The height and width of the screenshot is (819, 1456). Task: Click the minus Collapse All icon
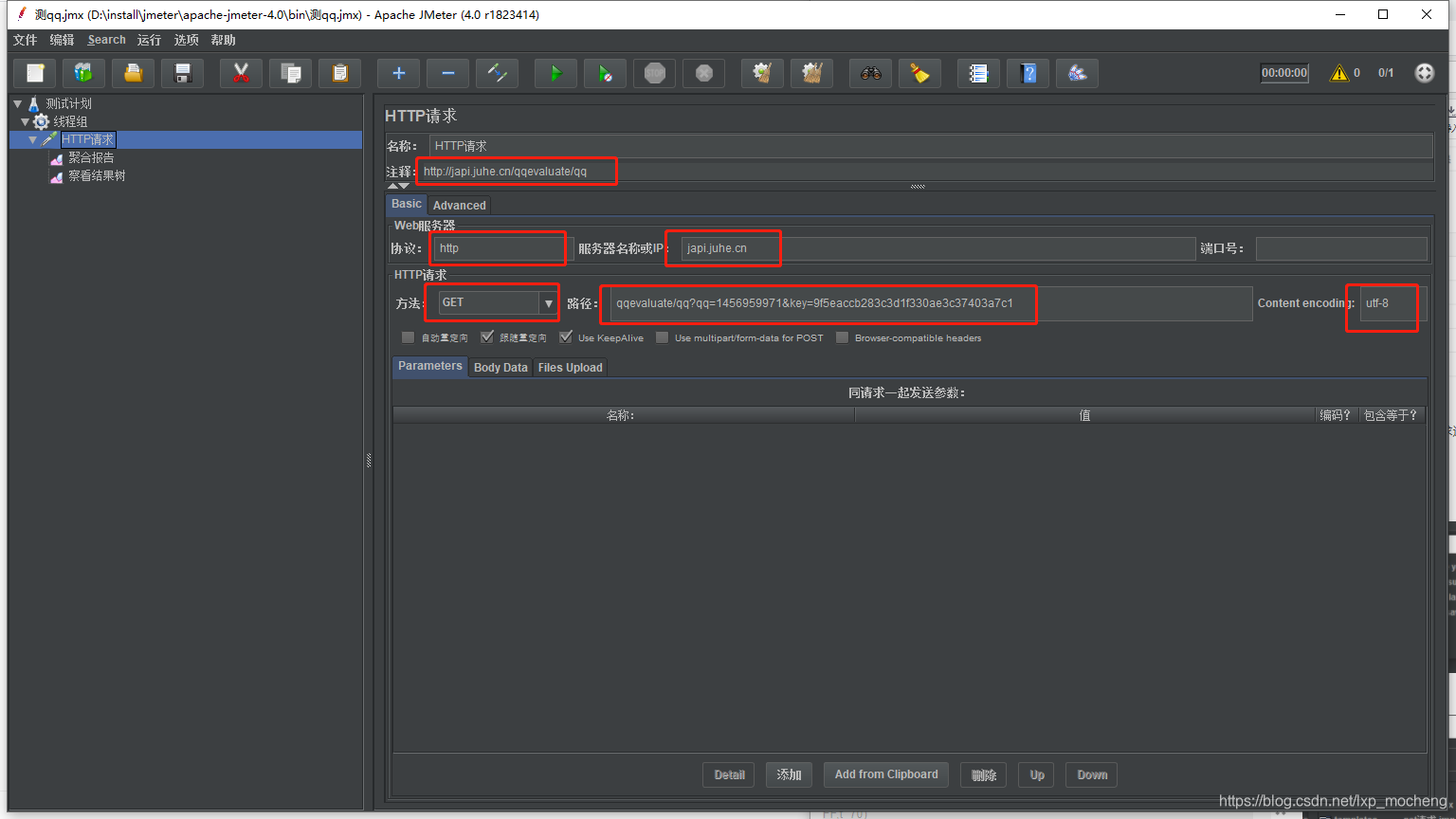tap(447, 73)
